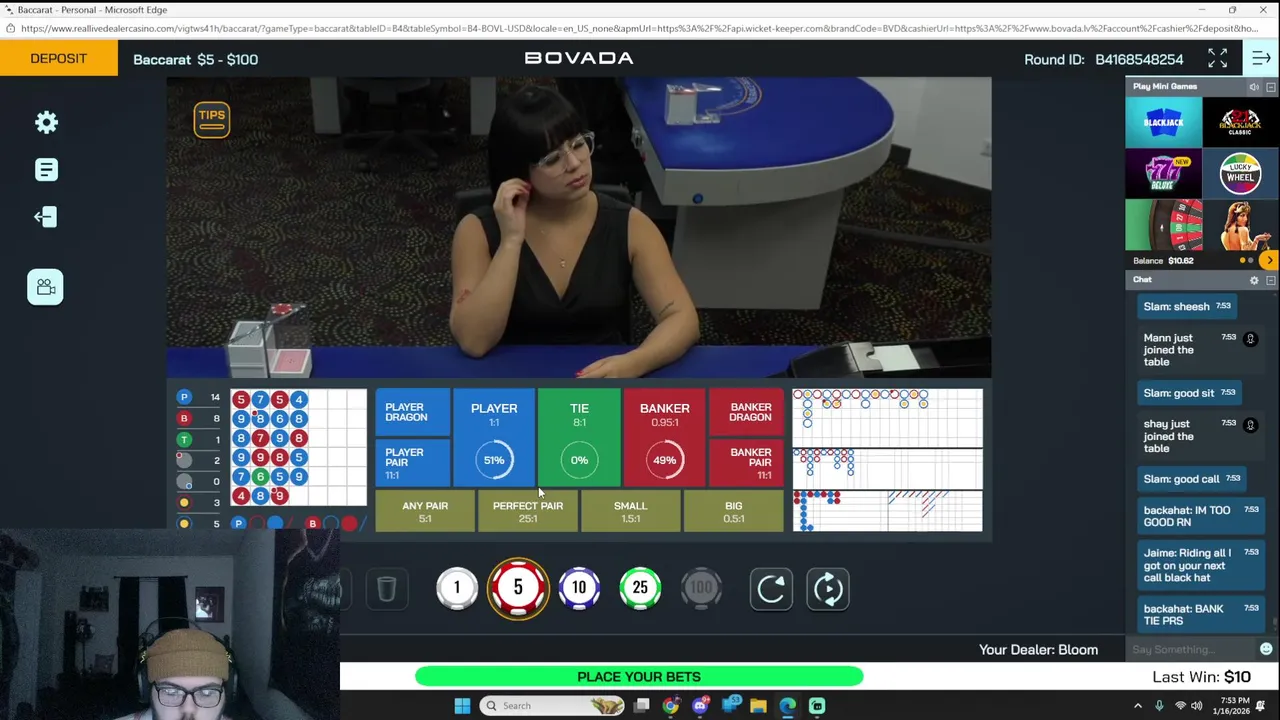Open chat settings gear icon
1280x720 pixels.
click(x=1254, y=280)
